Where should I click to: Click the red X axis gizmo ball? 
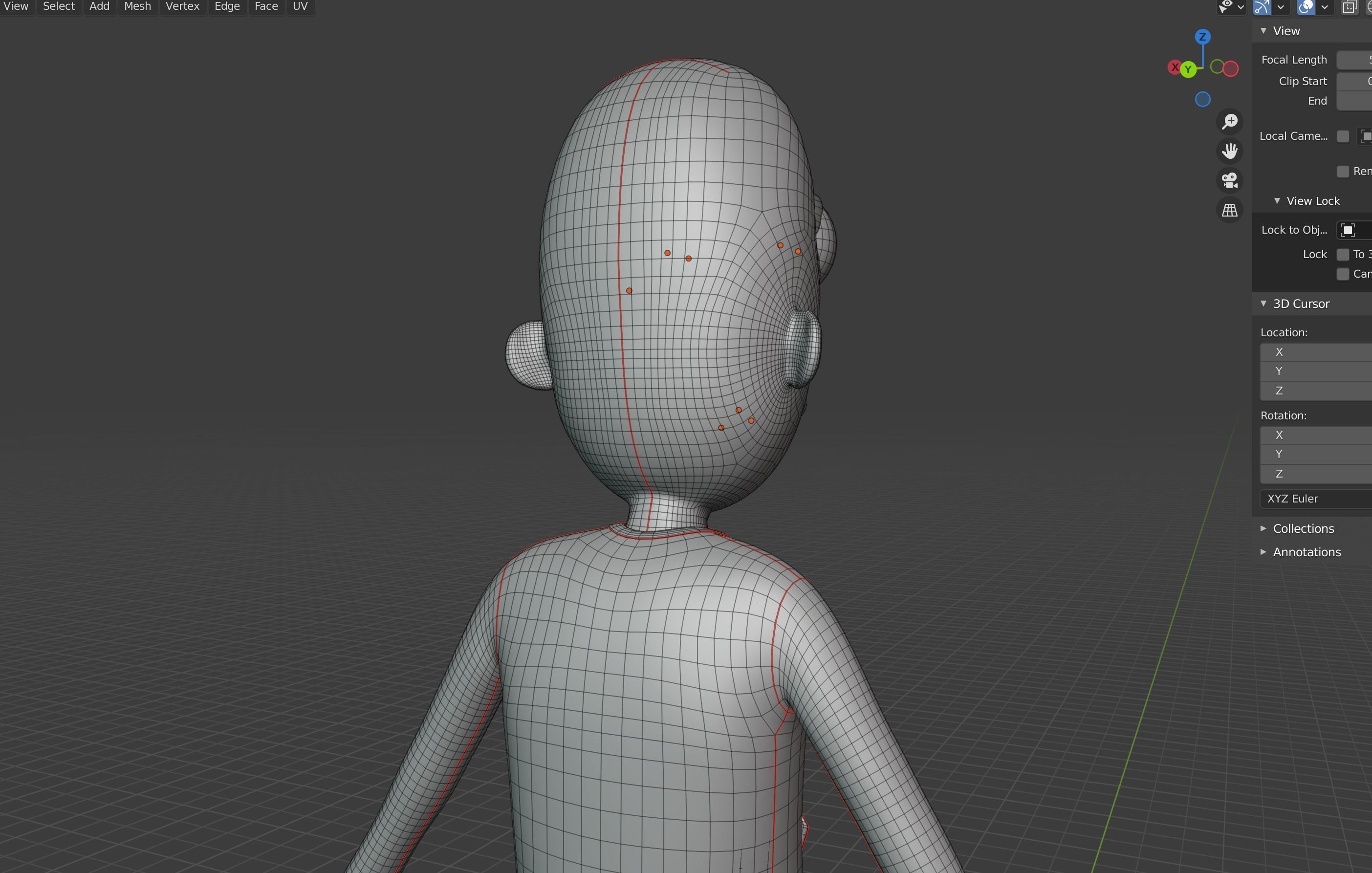click(1175, 67)
